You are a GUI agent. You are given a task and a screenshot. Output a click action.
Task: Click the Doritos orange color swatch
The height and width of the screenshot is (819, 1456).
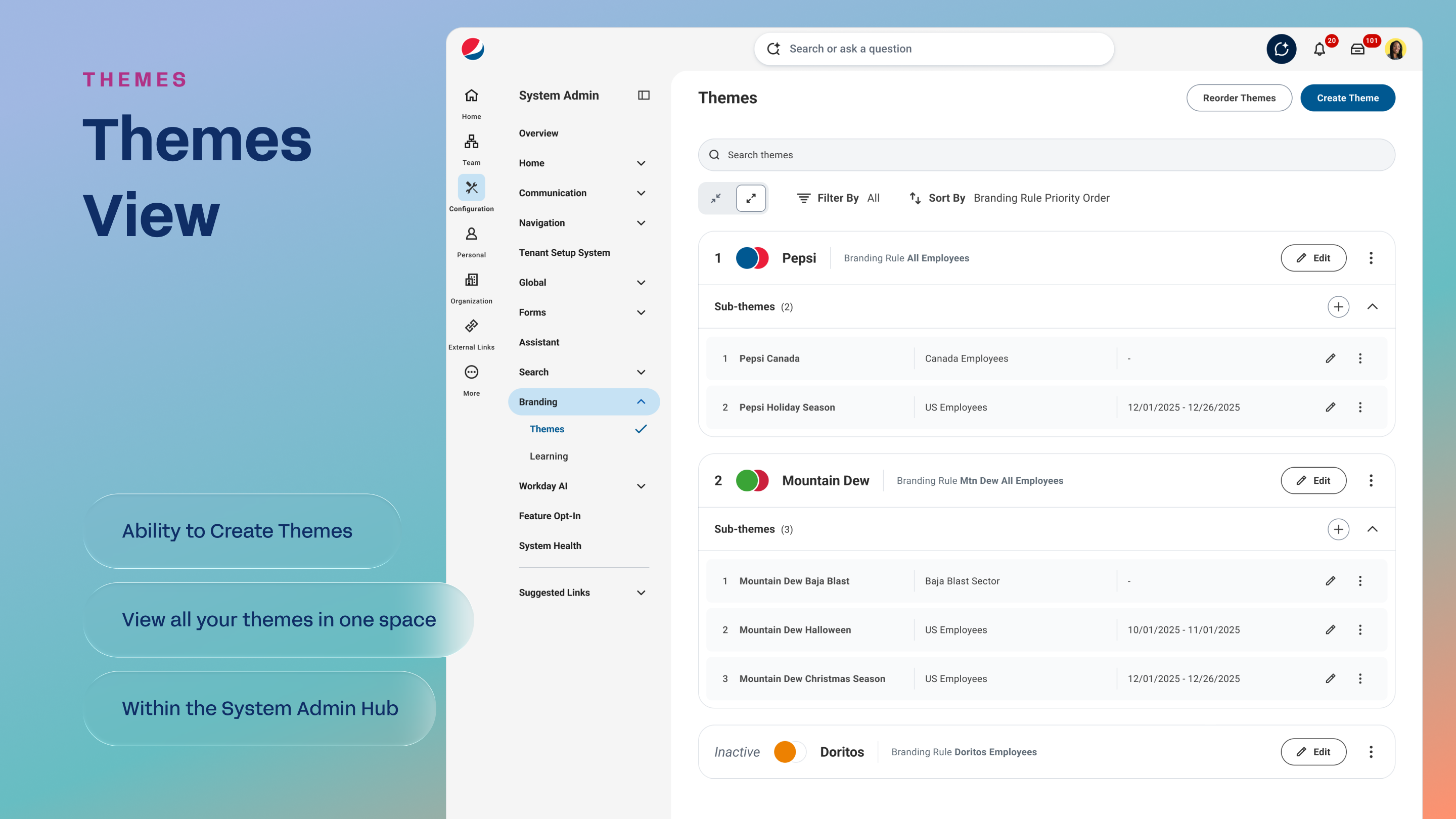[784, 752]
